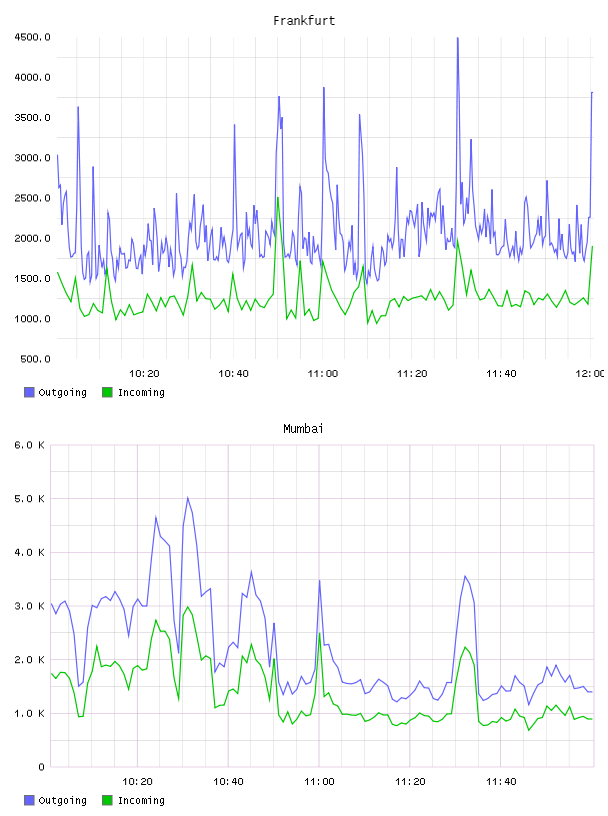Click the 6.0 K axis label in Mumbai
Screen dimensions: 608x816
coord(30,445)
